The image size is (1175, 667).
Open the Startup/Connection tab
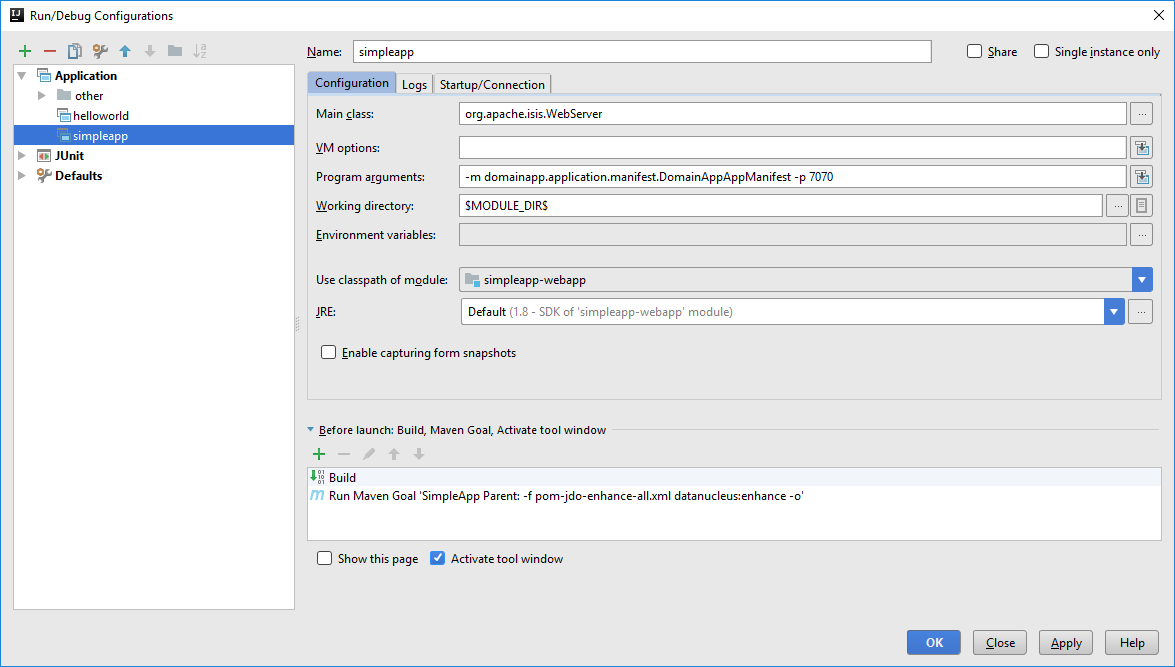[492, 85]
